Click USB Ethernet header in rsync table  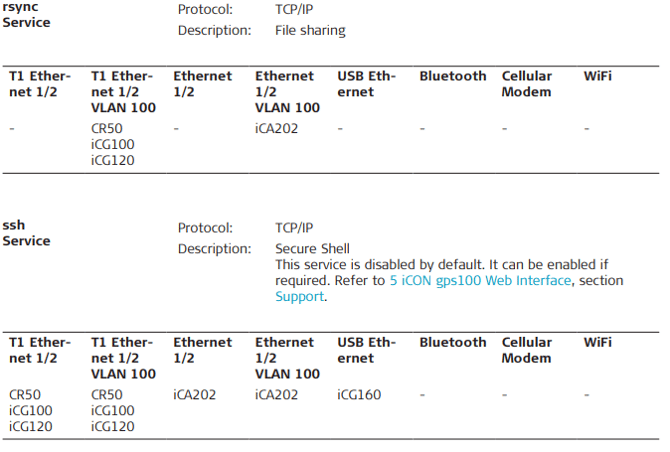point(367,84)
